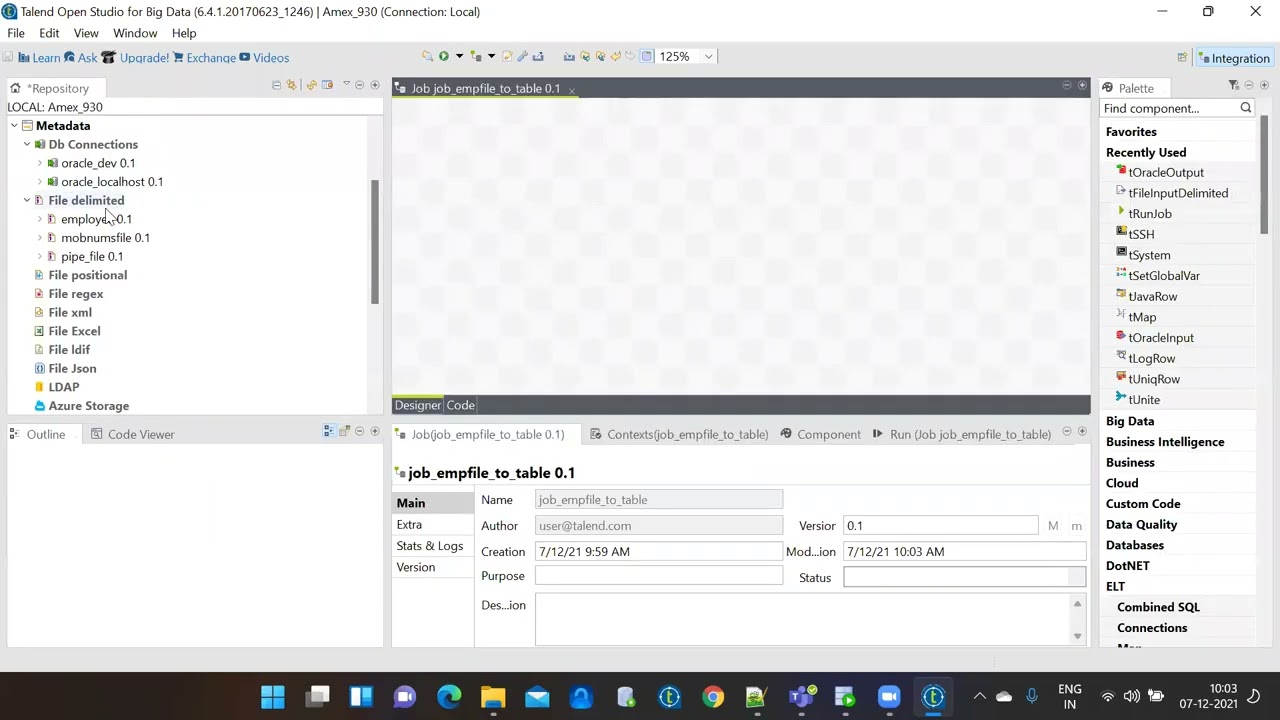Click the Refresh icon in Repository toolbar
The width and height of the screenshot is (1280, 720).
311,85
